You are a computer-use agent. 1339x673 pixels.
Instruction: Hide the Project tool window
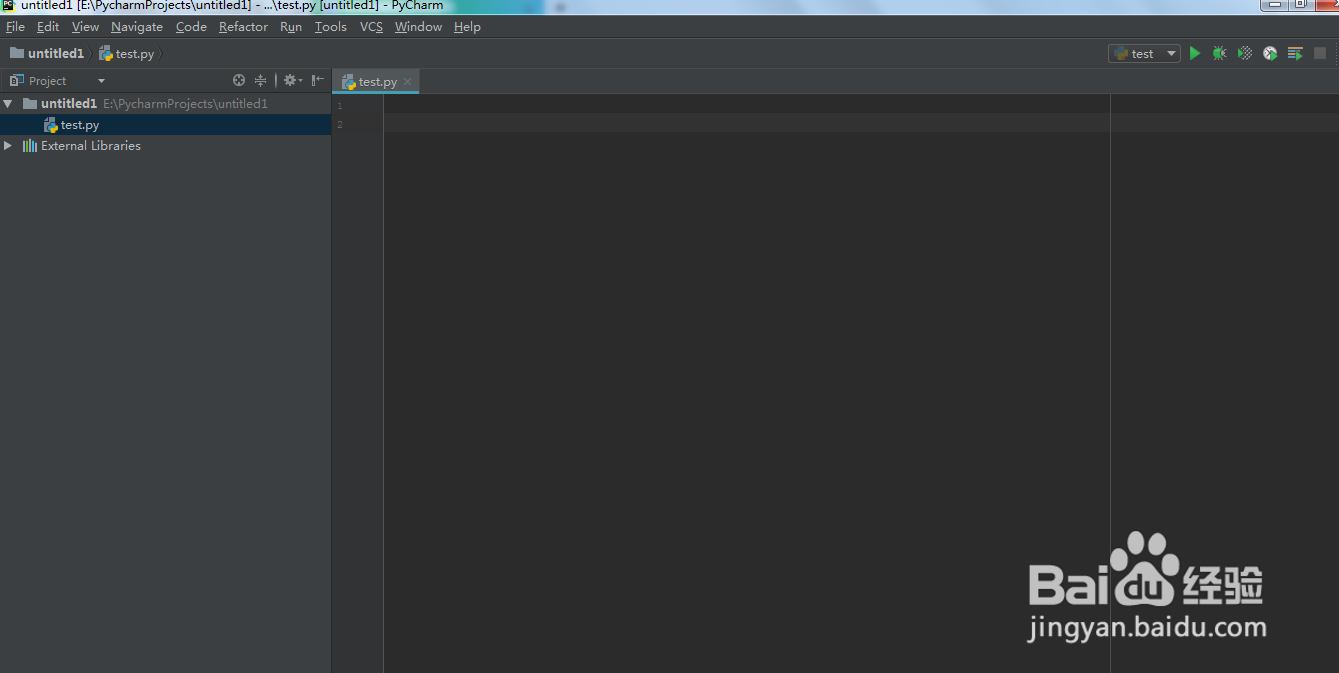(x=317, y=80)
